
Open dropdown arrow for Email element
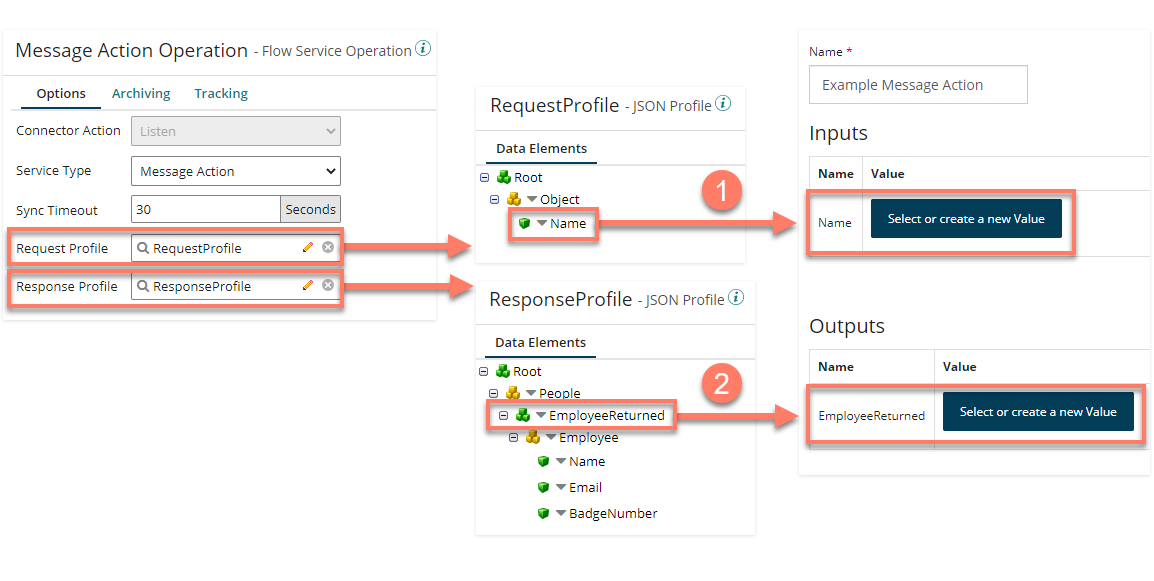(x=562, y=487)
